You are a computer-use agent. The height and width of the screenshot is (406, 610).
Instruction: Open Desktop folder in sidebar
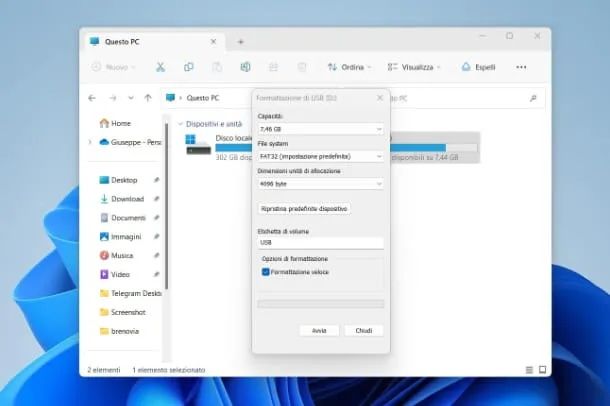coord(119,180)
